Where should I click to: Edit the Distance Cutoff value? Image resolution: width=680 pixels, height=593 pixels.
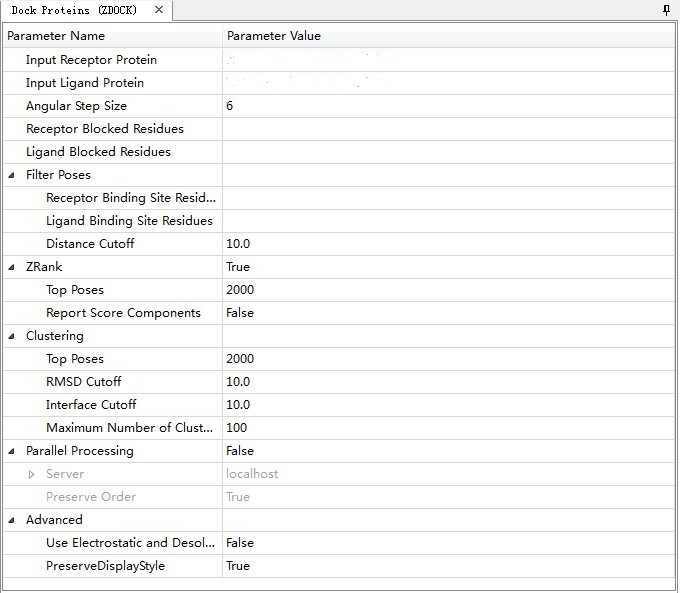click(x=448, y=244)
